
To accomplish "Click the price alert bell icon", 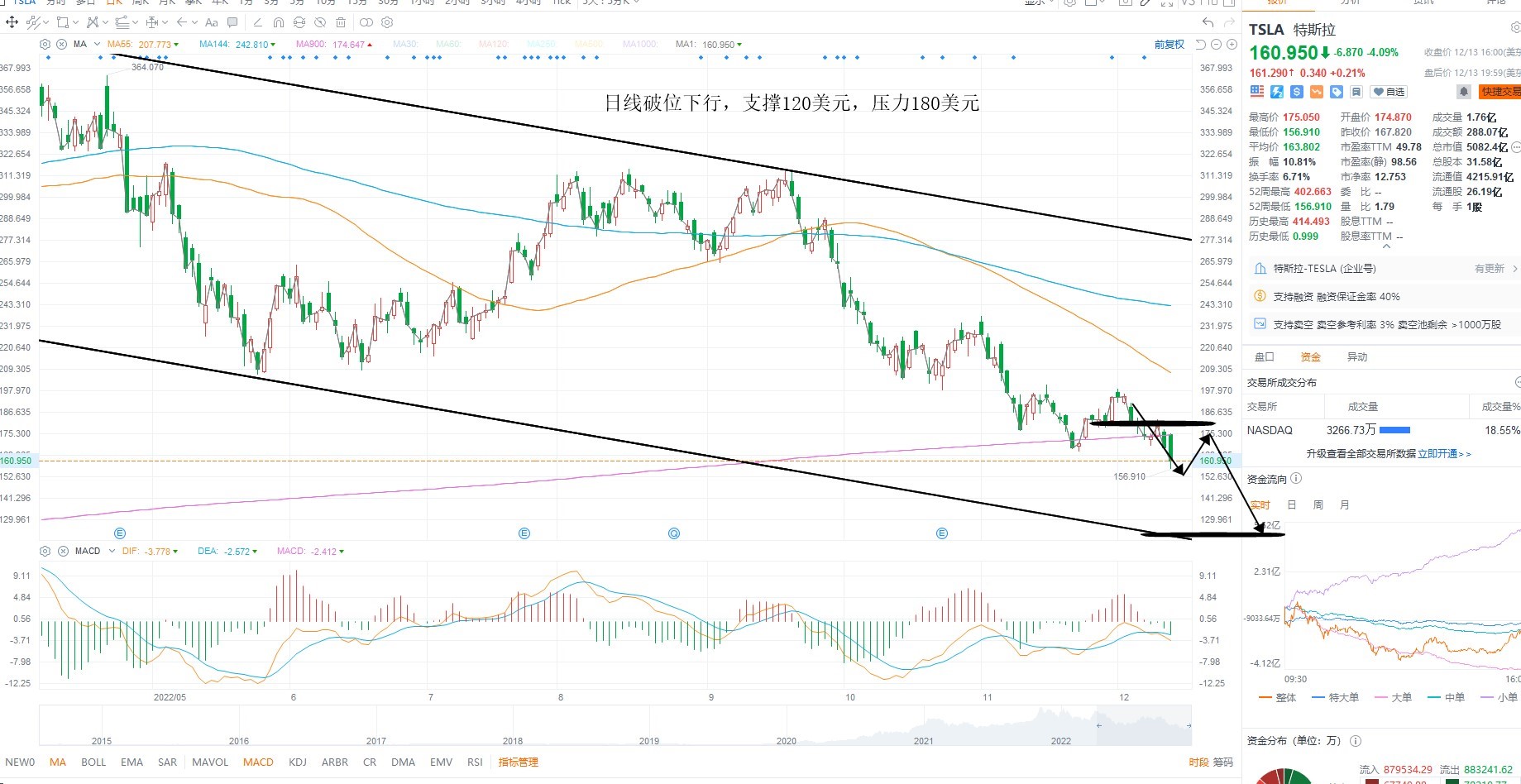I will tap(1463, 92).
